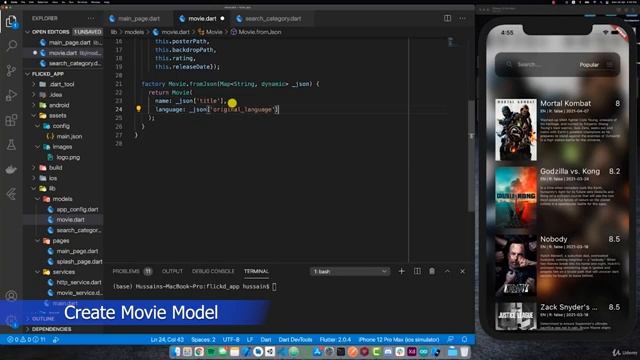The height and width of the screenshot is (360, 640).
Task: Click Dart language mode in status bar
Action: click(266, 340)
